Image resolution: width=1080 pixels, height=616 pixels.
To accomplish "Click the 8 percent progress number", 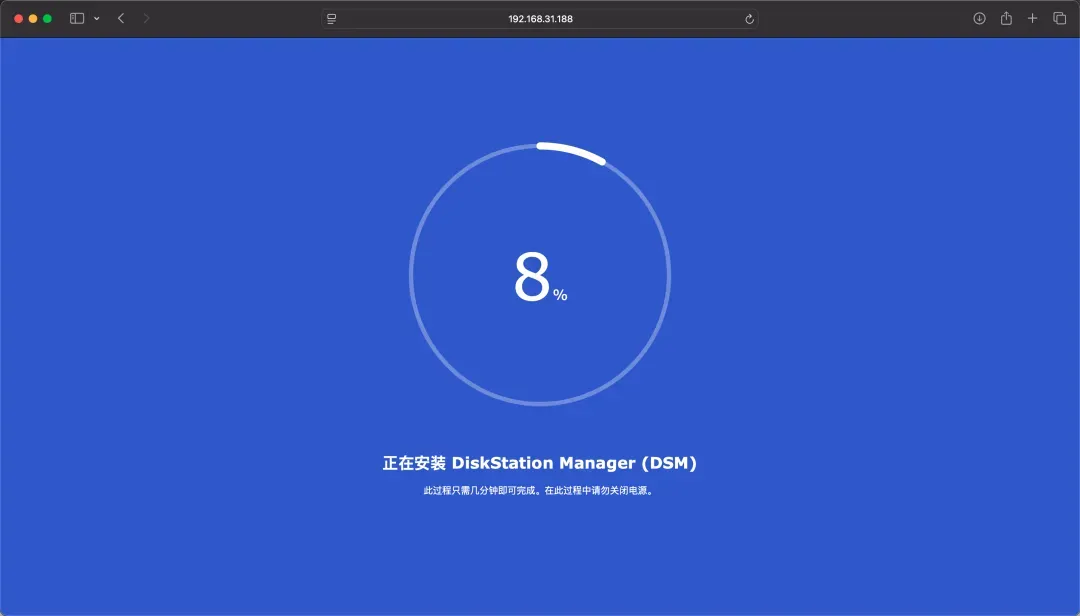I will coord(541,277).
